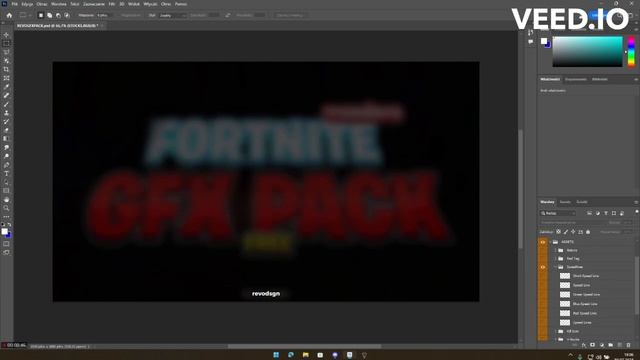
Task: Choose Add to selection mode icon
Action: (x=49, y=15)
